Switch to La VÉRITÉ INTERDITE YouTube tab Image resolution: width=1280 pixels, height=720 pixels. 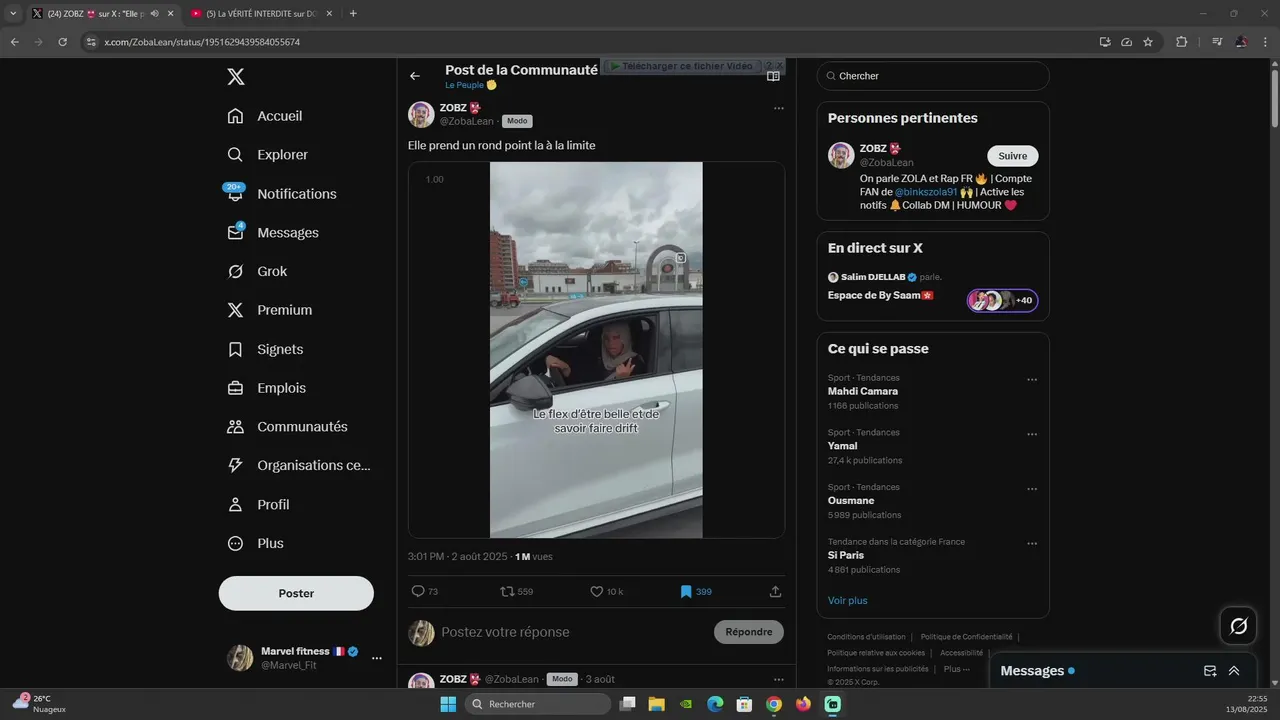(260, 13)
